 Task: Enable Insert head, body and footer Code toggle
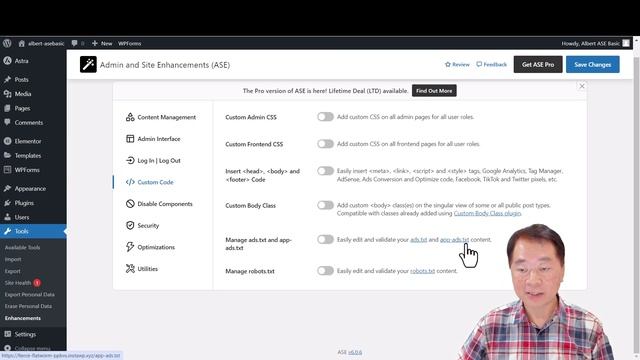[x=325, y=171]
